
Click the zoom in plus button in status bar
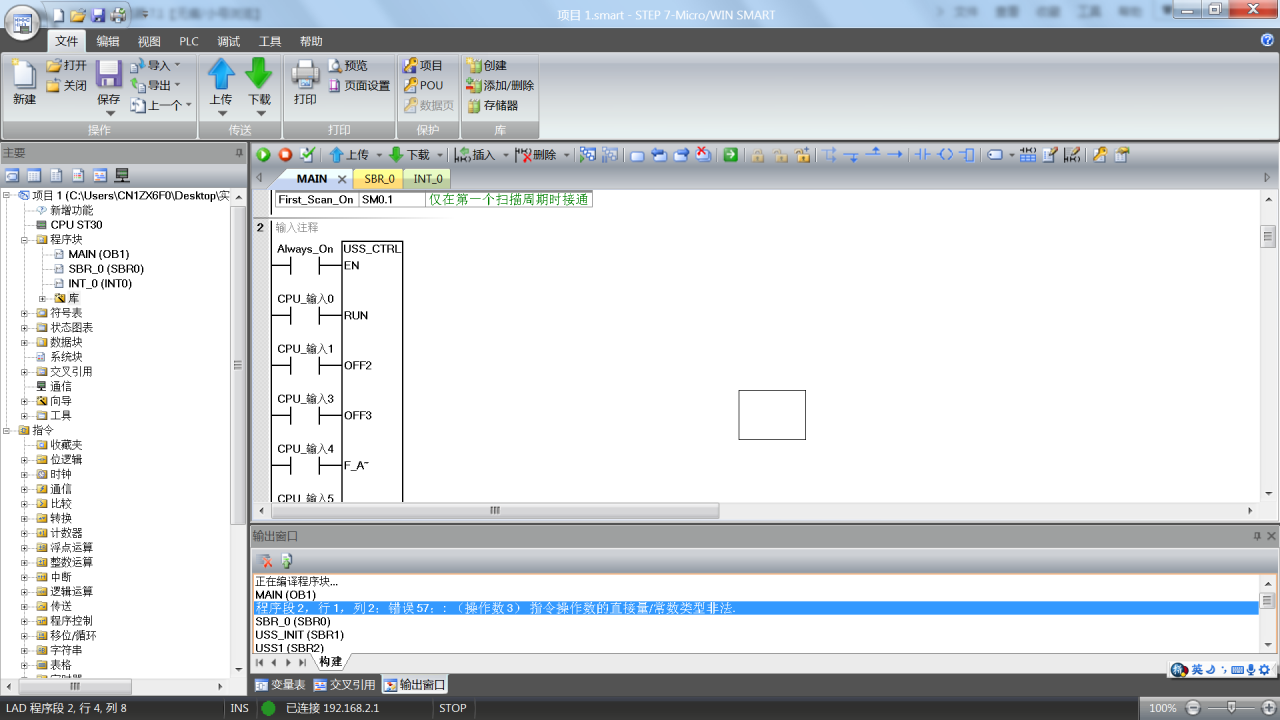click(1268, 707)
